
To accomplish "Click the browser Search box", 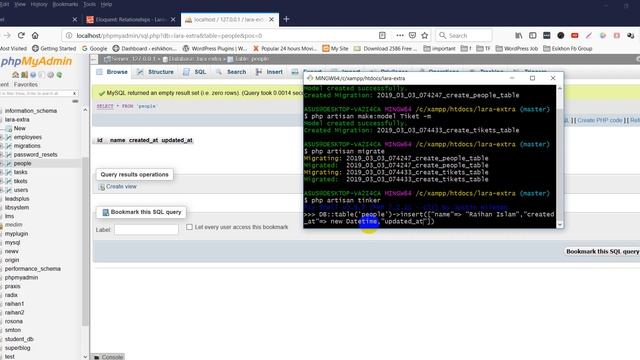I will [463, 36].
